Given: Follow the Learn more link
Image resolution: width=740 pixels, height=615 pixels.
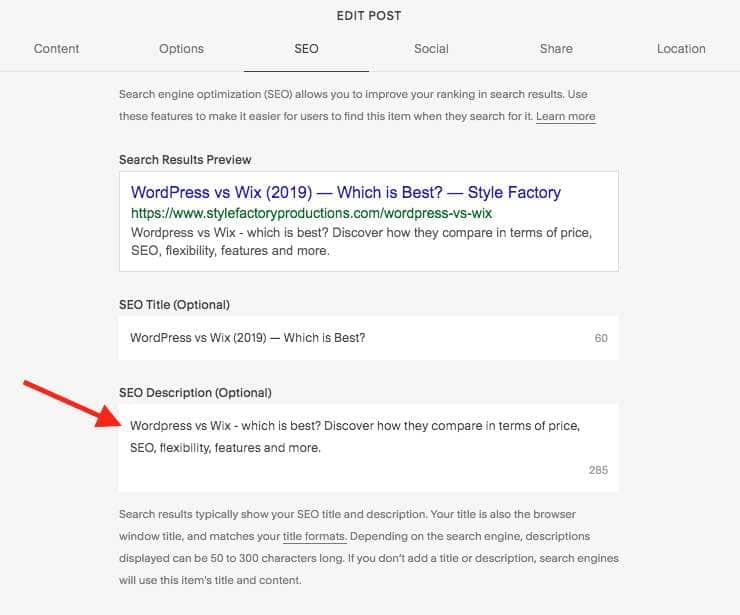Looking at the screenshot, I should 565,116.
